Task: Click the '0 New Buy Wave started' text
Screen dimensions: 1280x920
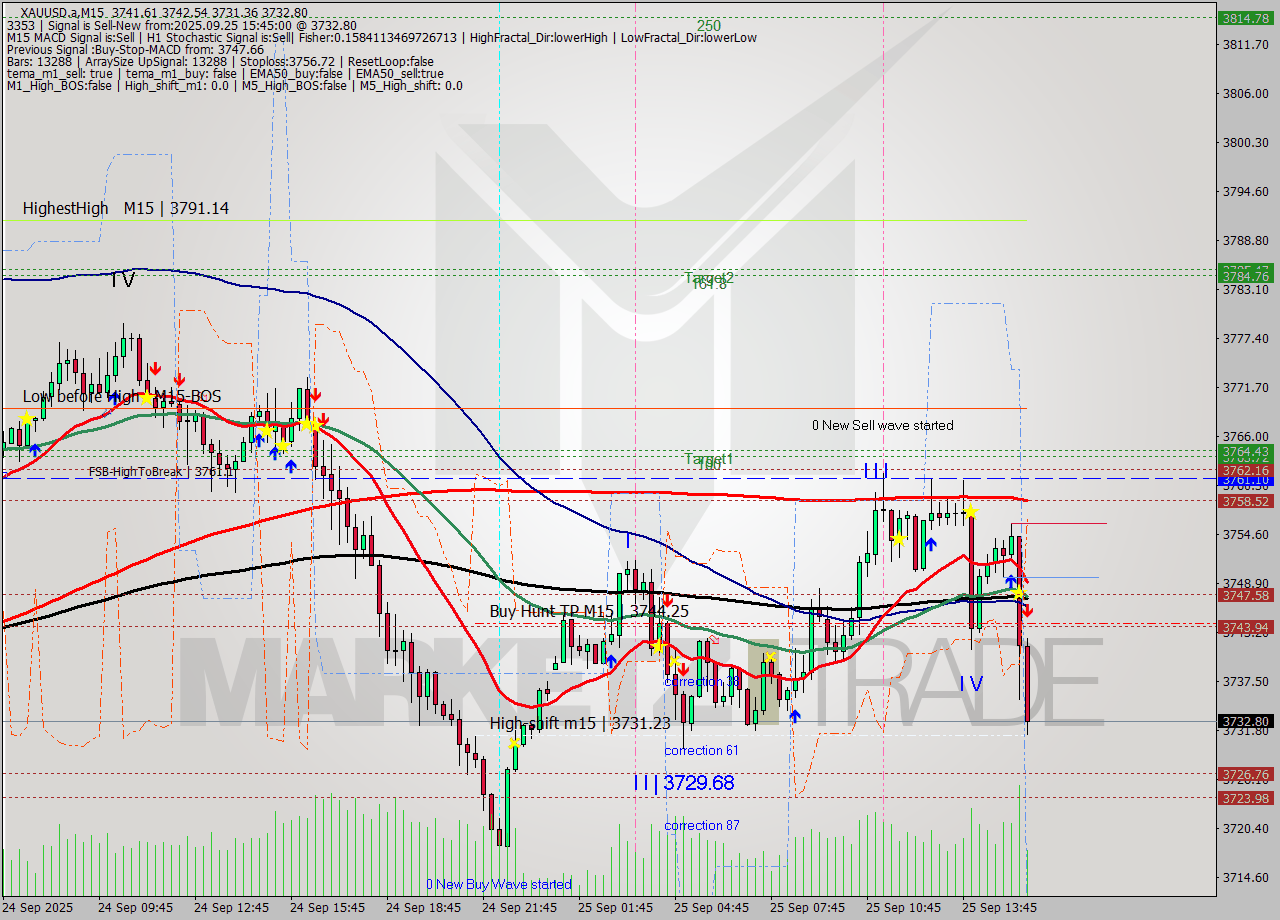Action: [499, 885]
